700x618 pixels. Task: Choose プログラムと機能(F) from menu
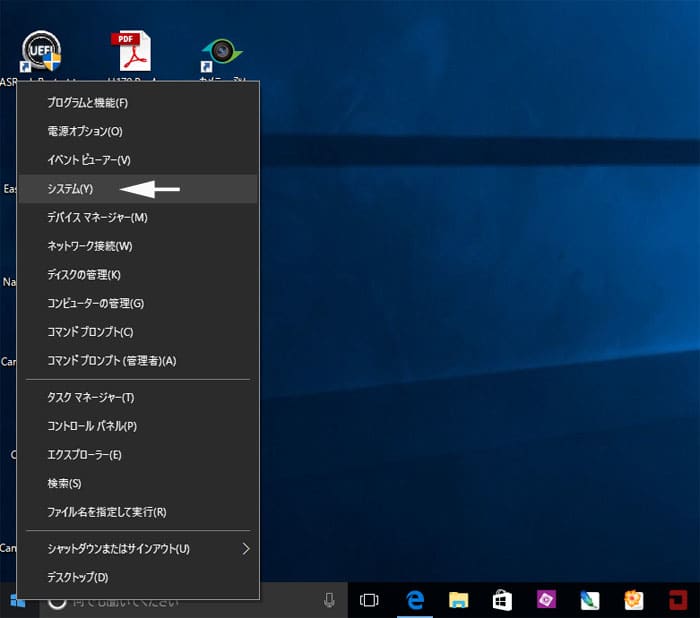point(88,103)
